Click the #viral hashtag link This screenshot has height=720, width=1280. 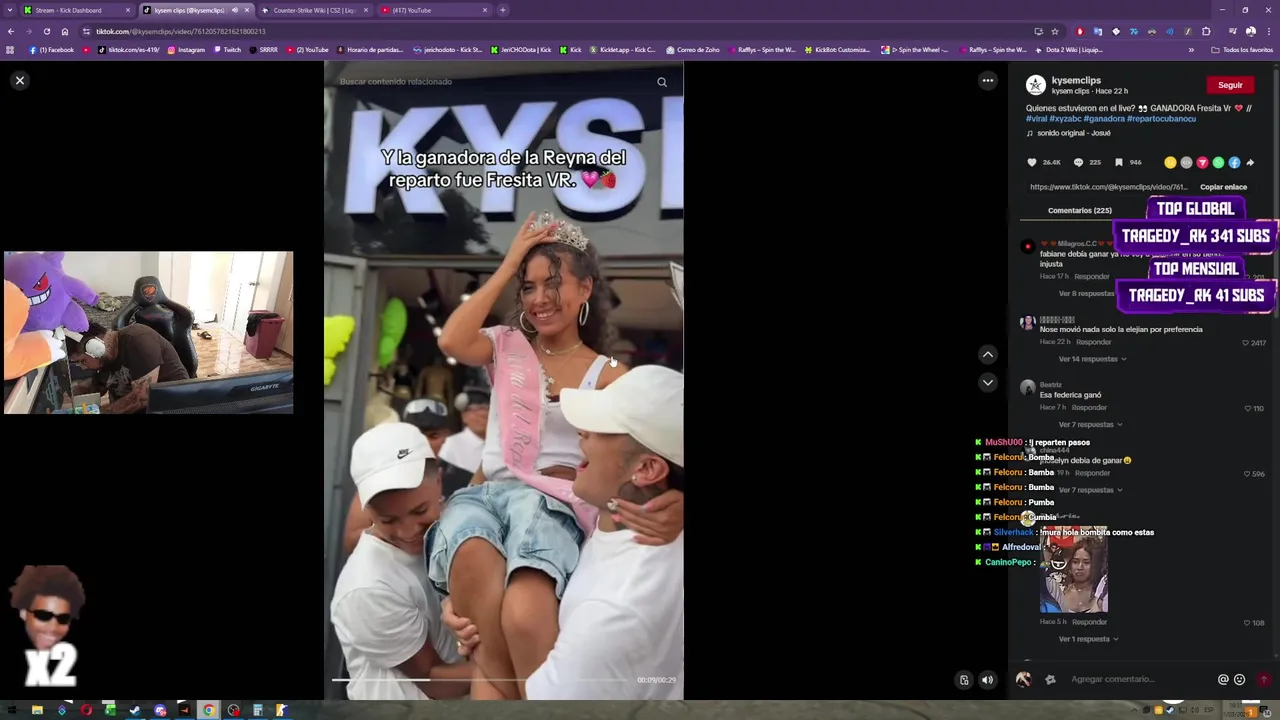1036,119
